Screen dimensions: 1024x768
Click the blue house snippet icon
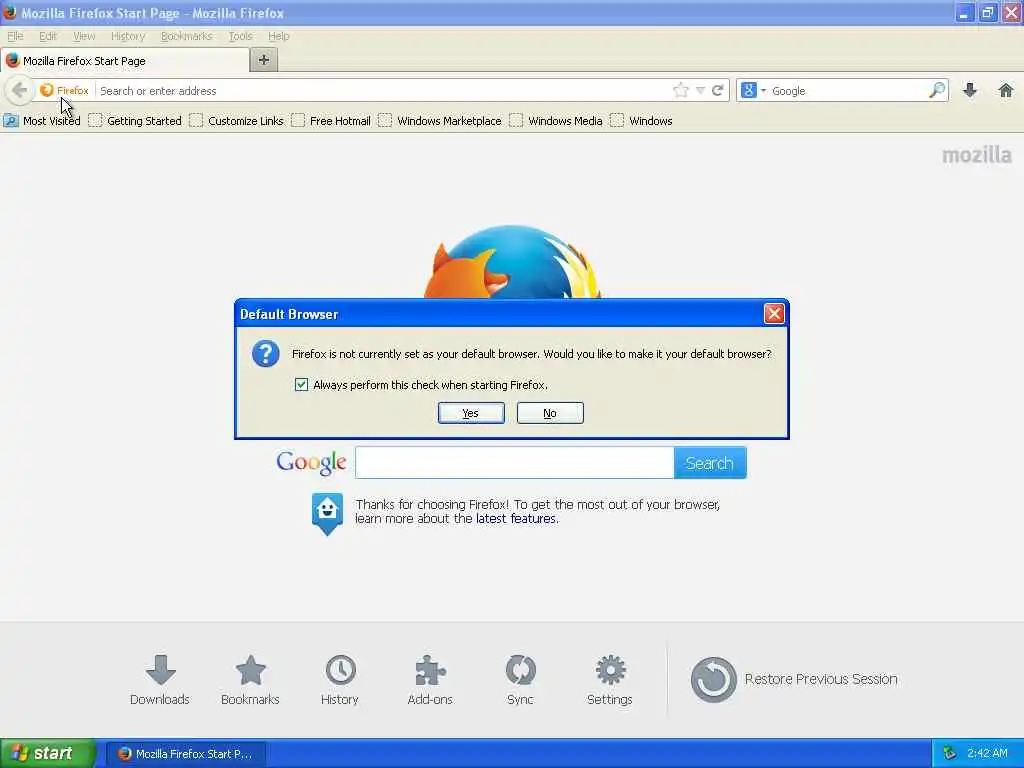point(327,514)
